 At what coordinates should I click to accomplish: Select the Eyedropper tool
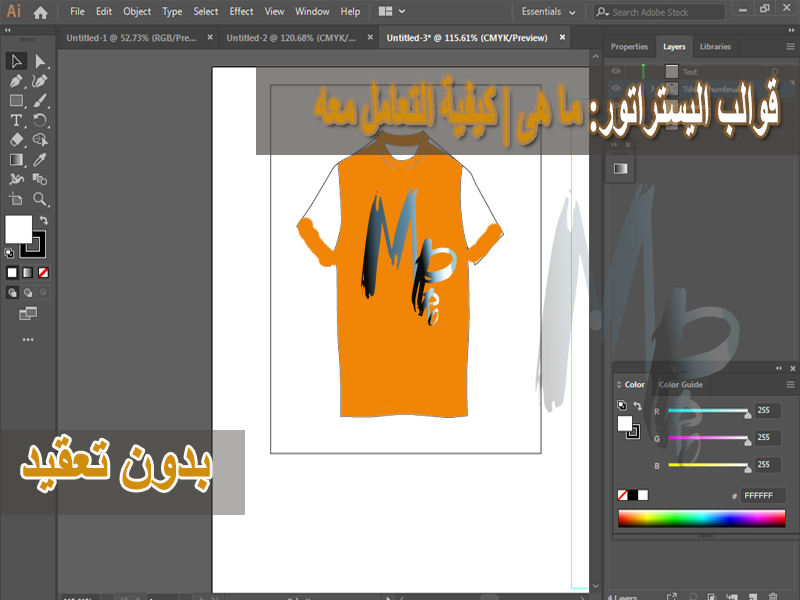(40, 160)
